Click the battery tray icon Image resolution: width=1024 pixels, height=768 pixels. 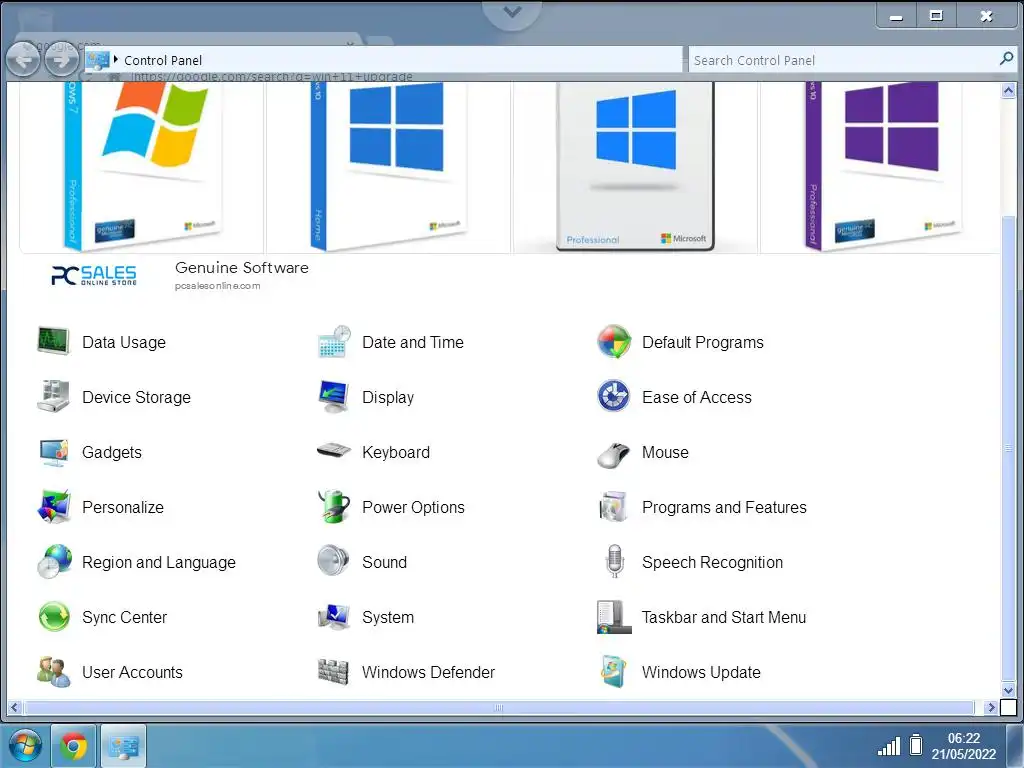(916, 744)
